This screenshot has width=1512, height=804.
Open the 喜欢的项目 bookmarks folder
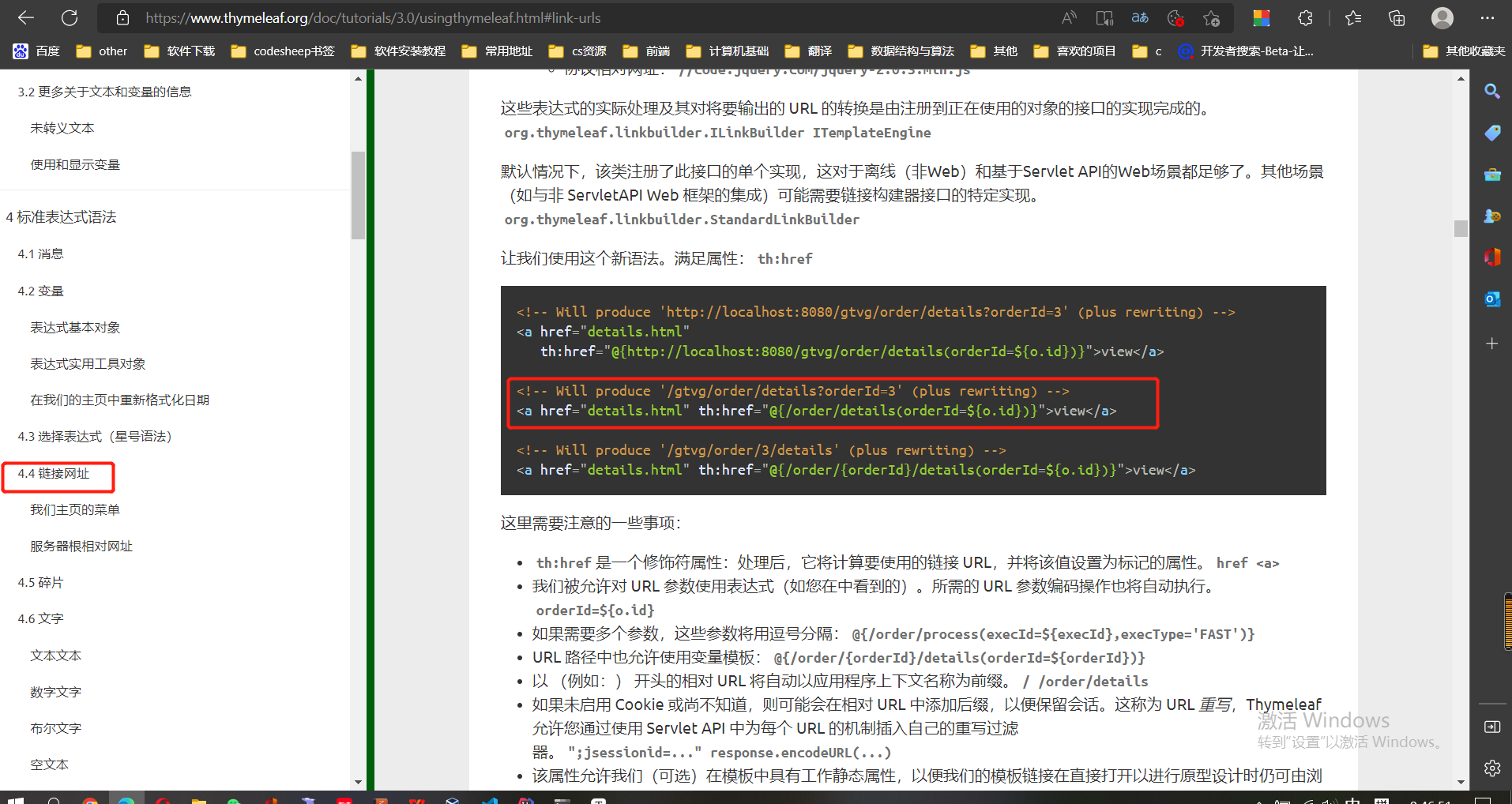1075,51
